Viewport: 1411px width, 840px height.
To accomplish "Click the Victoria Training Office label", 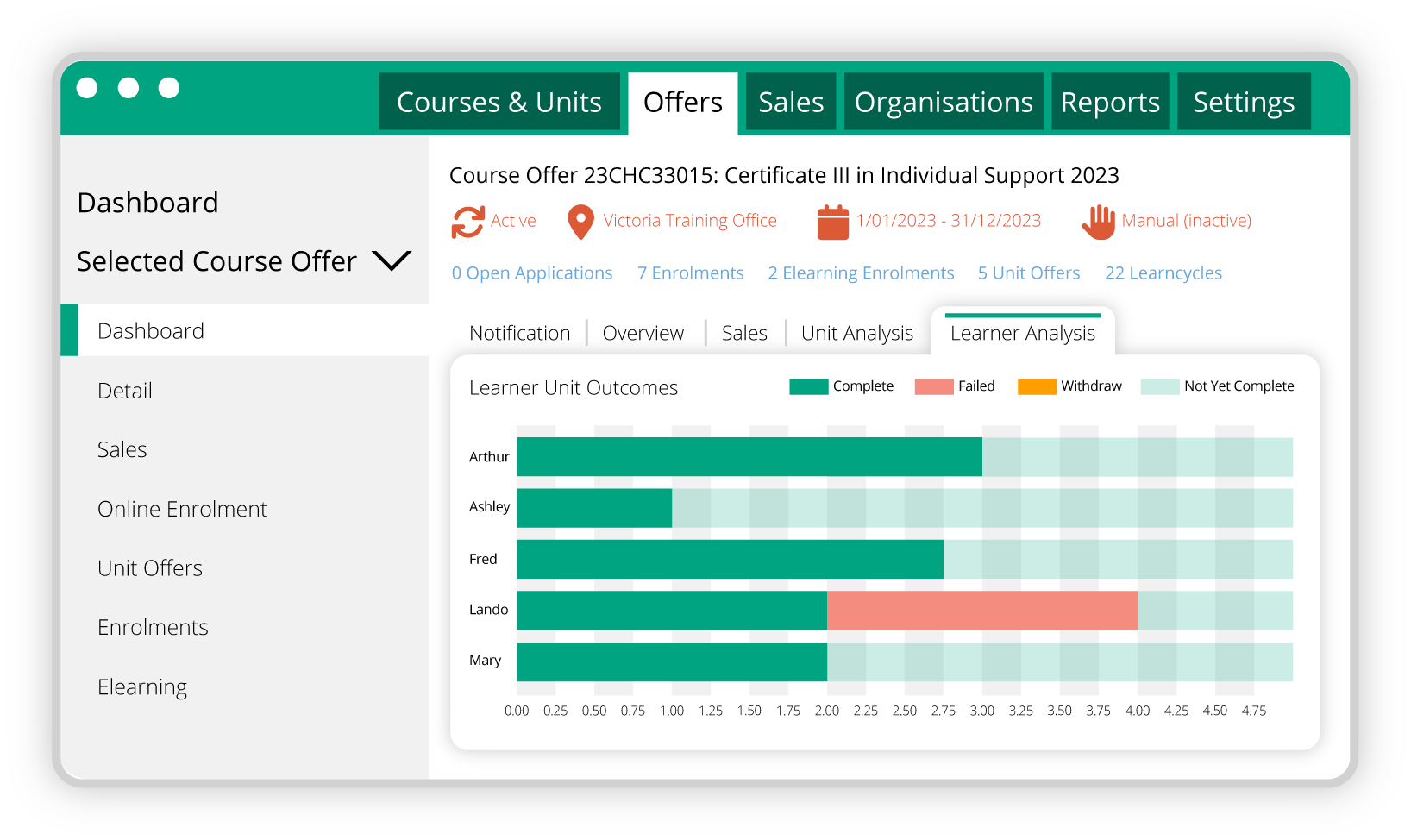I will point(690,221).
